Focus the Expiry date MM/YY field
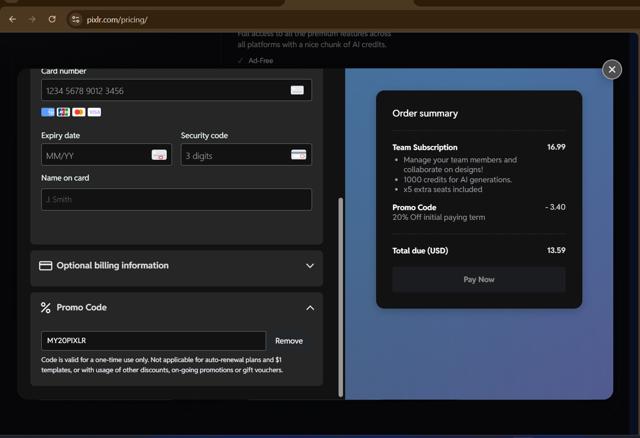Screen dimensions: 640x438 106,155
